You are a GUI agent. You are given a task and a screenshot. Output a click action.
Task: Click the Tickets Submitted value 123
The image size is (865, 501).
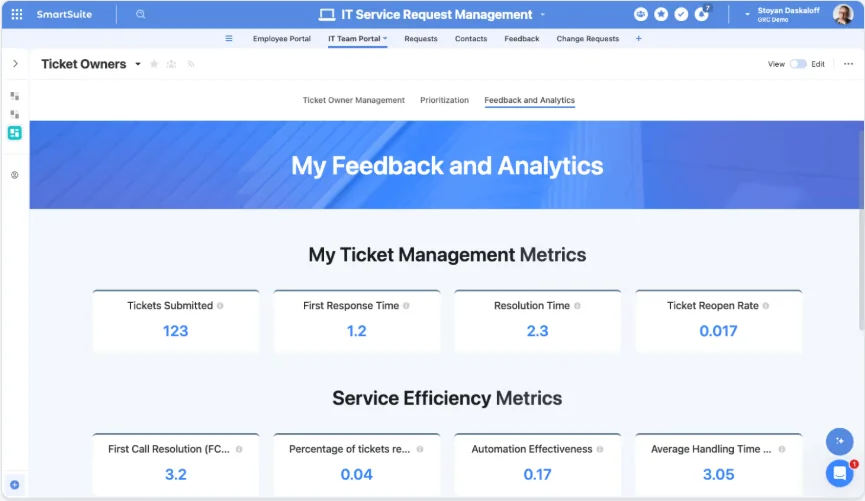(175, 331)
